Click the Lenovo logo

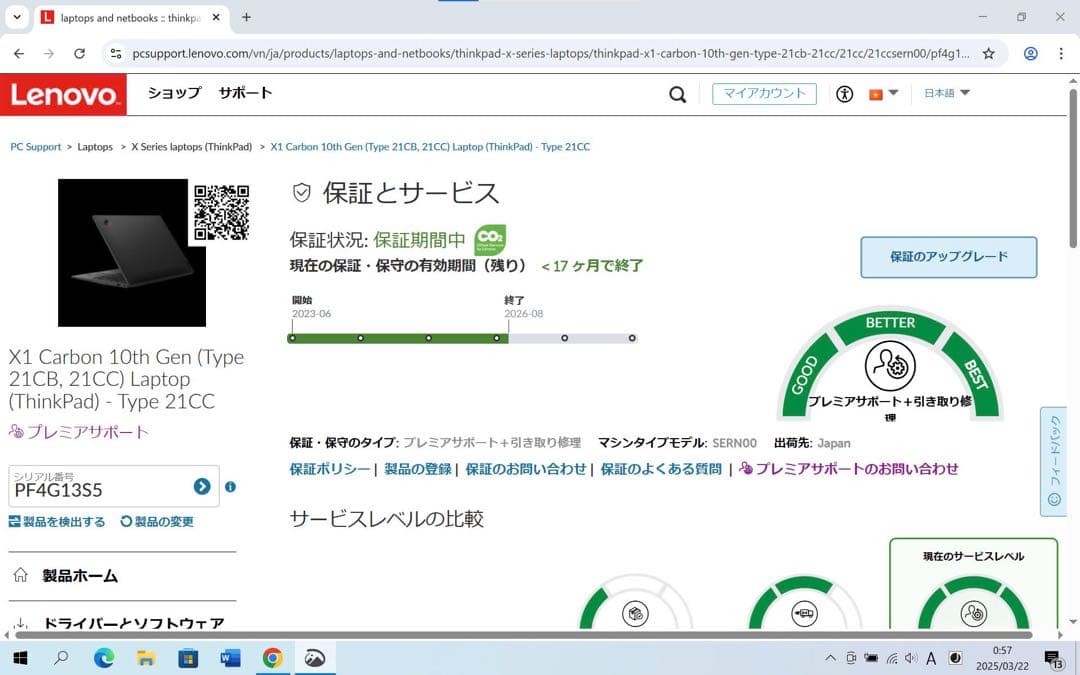62,93
